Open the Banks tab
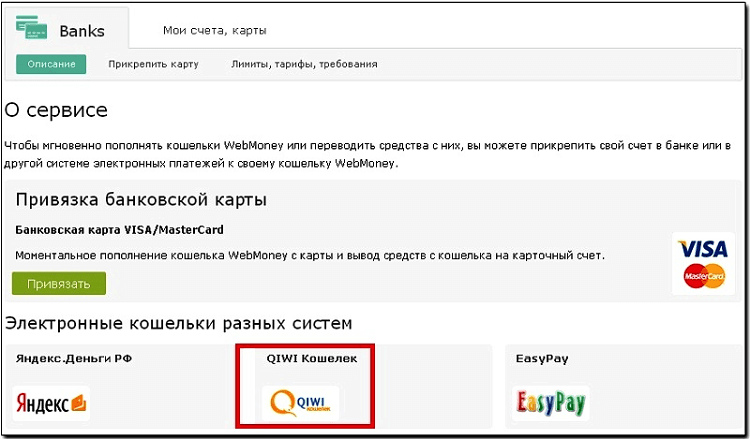This screenshot has height=439, width=750. pyautogui.click(x=66, y=28)
